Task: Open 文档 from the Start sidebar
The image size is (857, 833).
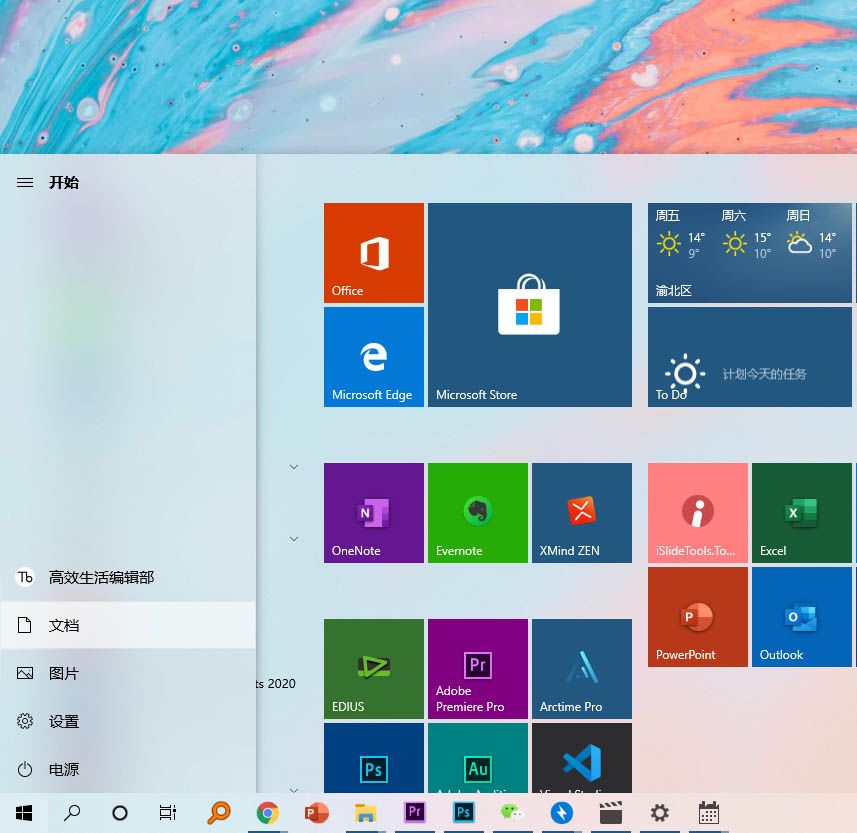Action: (128, 625)
